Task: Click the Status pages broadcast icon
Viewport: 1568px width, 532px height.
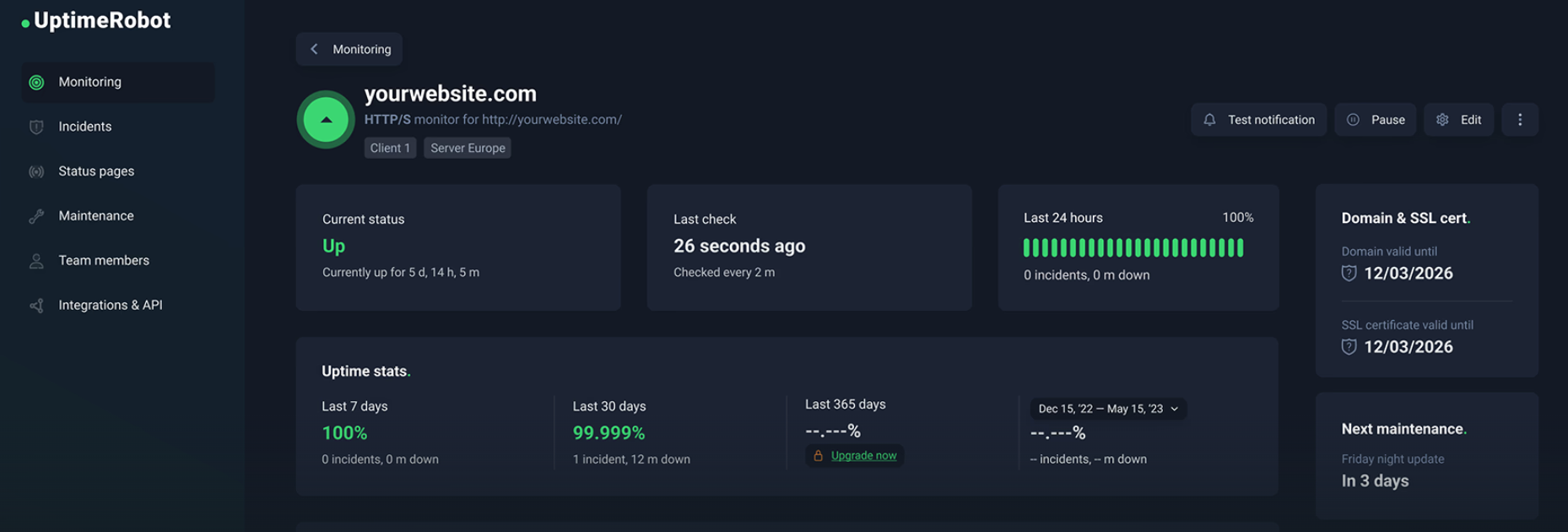Action: (x=36, y=171)
